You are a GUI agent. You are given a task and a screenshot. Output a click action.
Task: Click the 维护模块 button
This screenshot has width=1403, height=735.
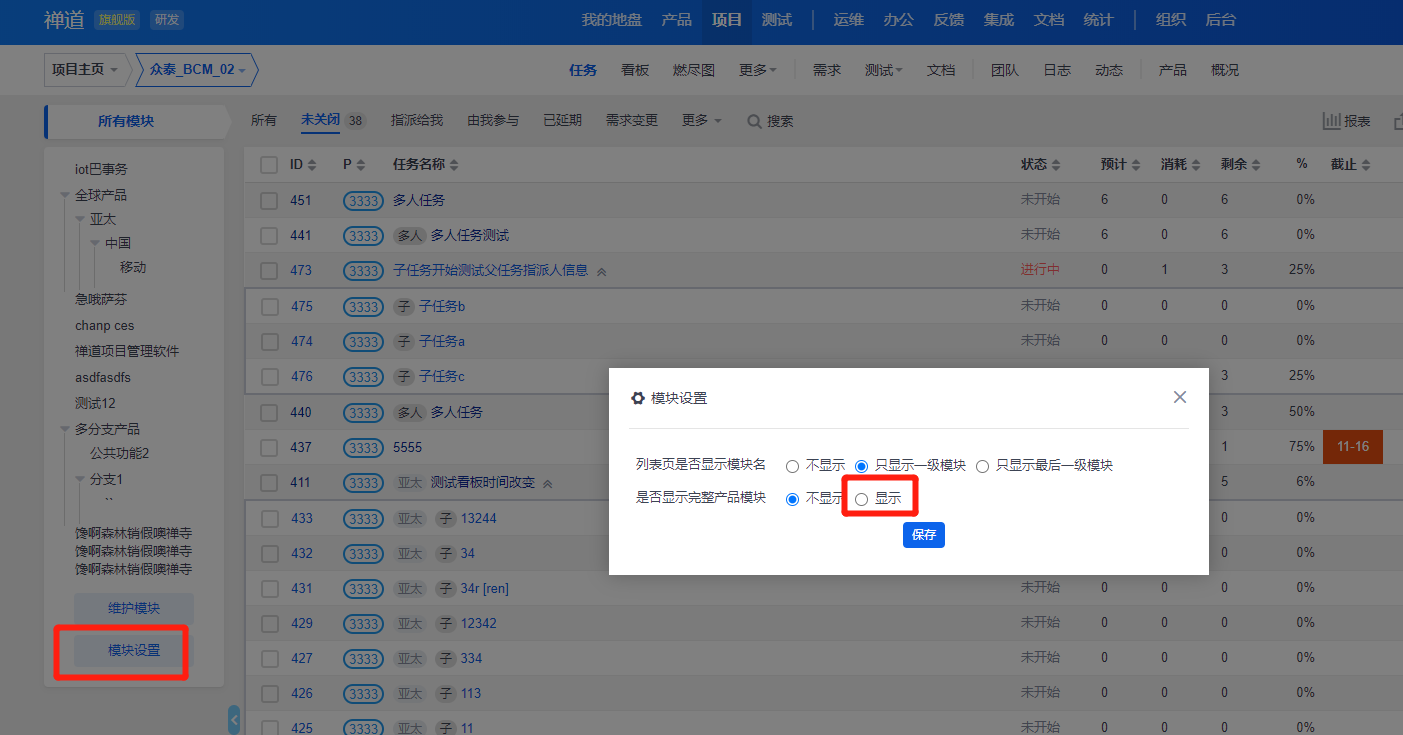[134, 609]
